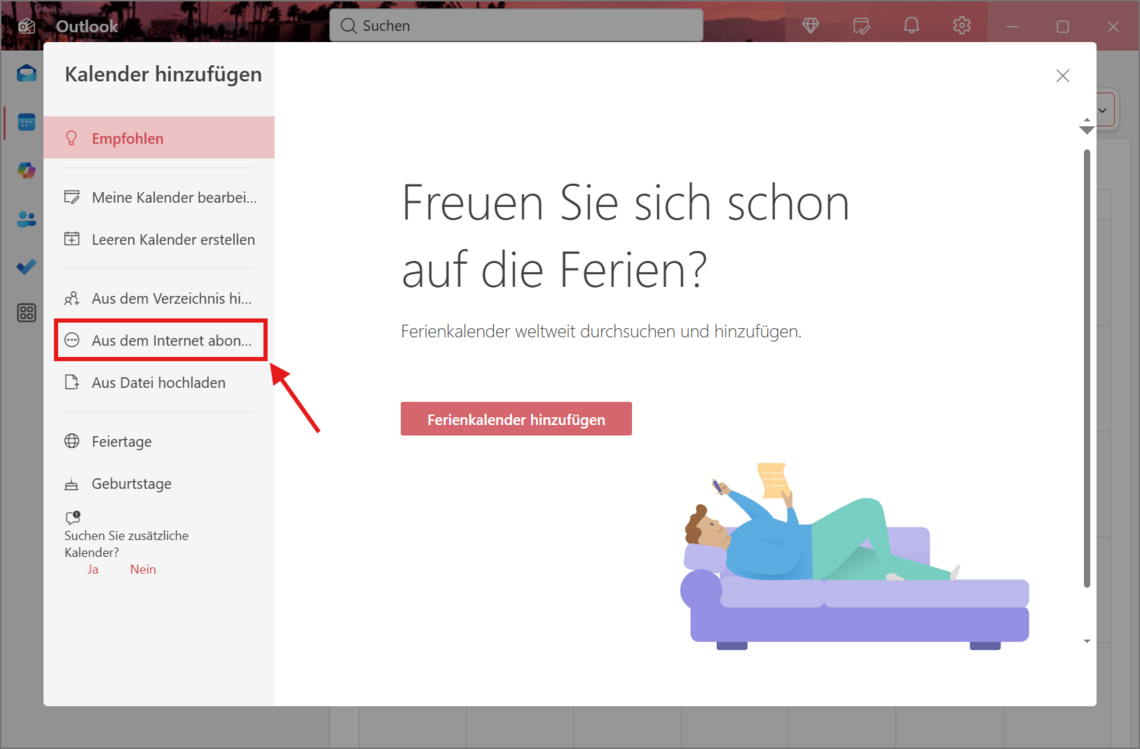Close the Kalender hinzufügen dialog
The image size is (1140, 749).
pos(1062,76)
